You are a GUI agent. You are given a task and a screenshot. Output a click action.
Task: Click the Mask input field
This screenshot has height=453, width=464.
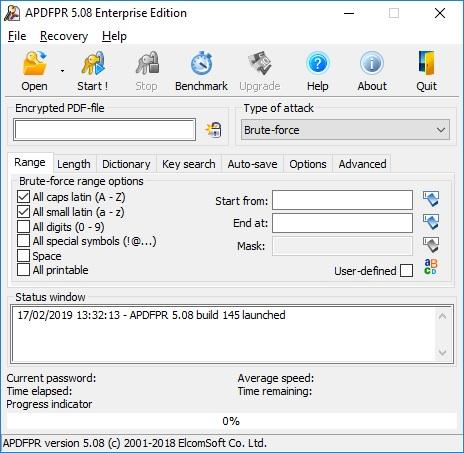(342, 246)
